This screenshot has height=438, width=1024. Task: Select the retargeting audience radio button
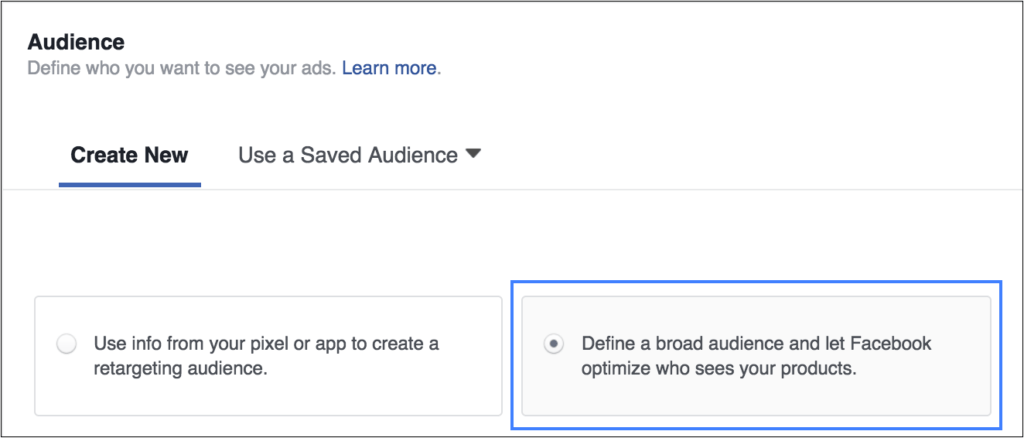[67, 343]
